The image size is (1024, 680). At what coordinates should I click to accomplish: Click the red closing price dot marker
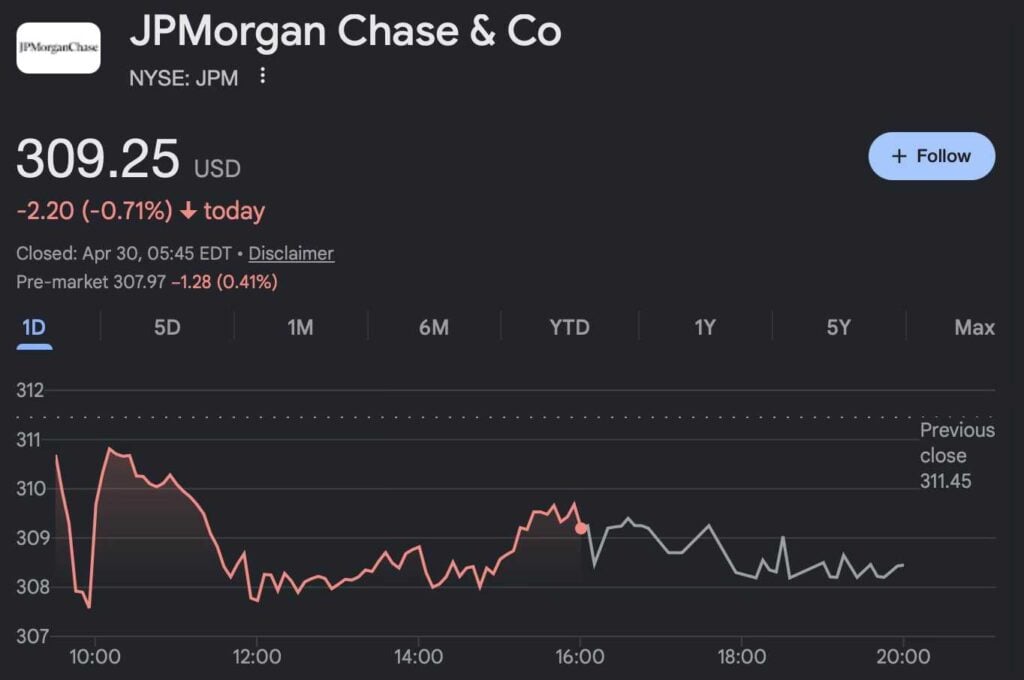581,528
